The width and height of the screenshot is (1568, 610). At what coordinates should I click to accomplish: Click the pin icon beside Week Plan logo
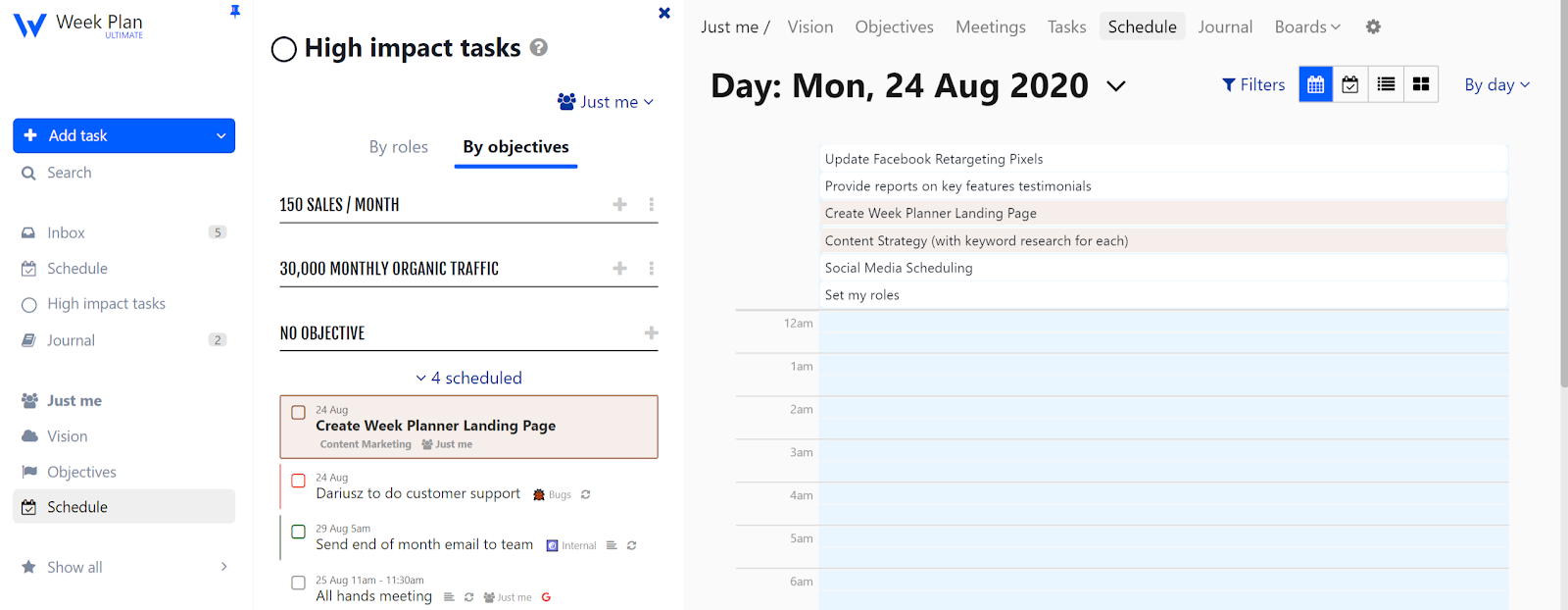pos(235,12)
